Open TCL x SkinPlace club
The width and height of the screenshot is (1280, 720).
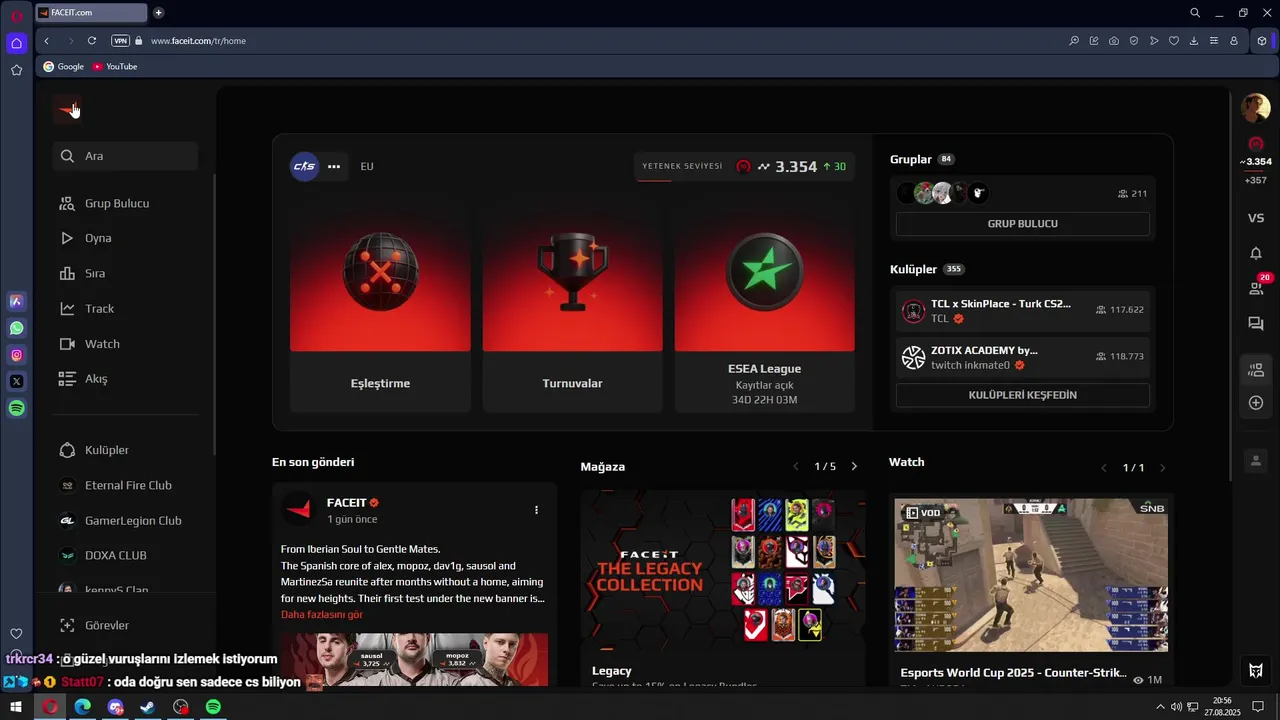click(1022, 311)
